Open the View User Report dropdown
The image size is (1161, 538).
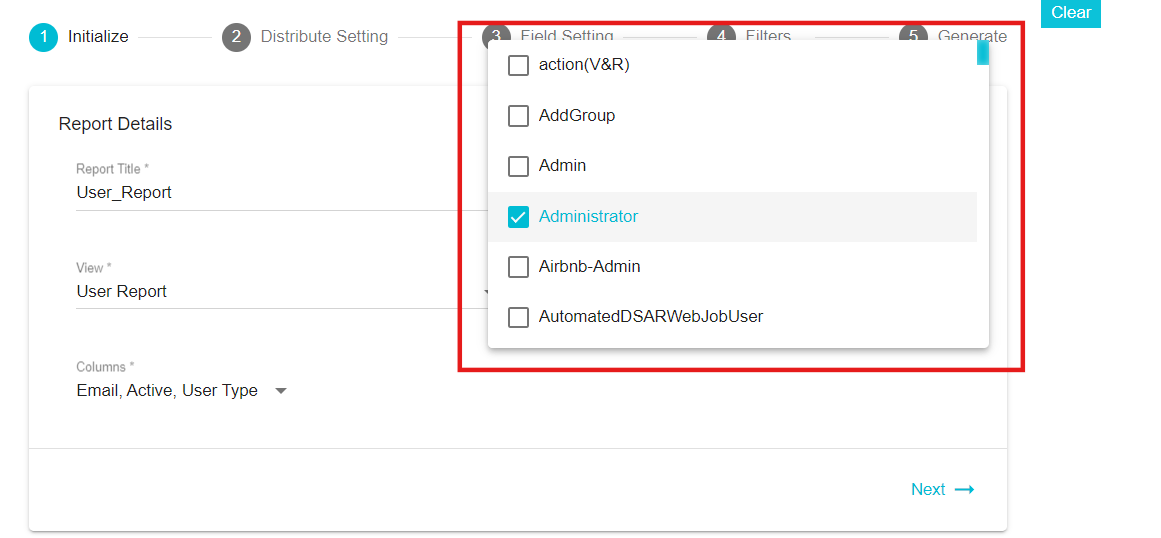tap(281, 292)
